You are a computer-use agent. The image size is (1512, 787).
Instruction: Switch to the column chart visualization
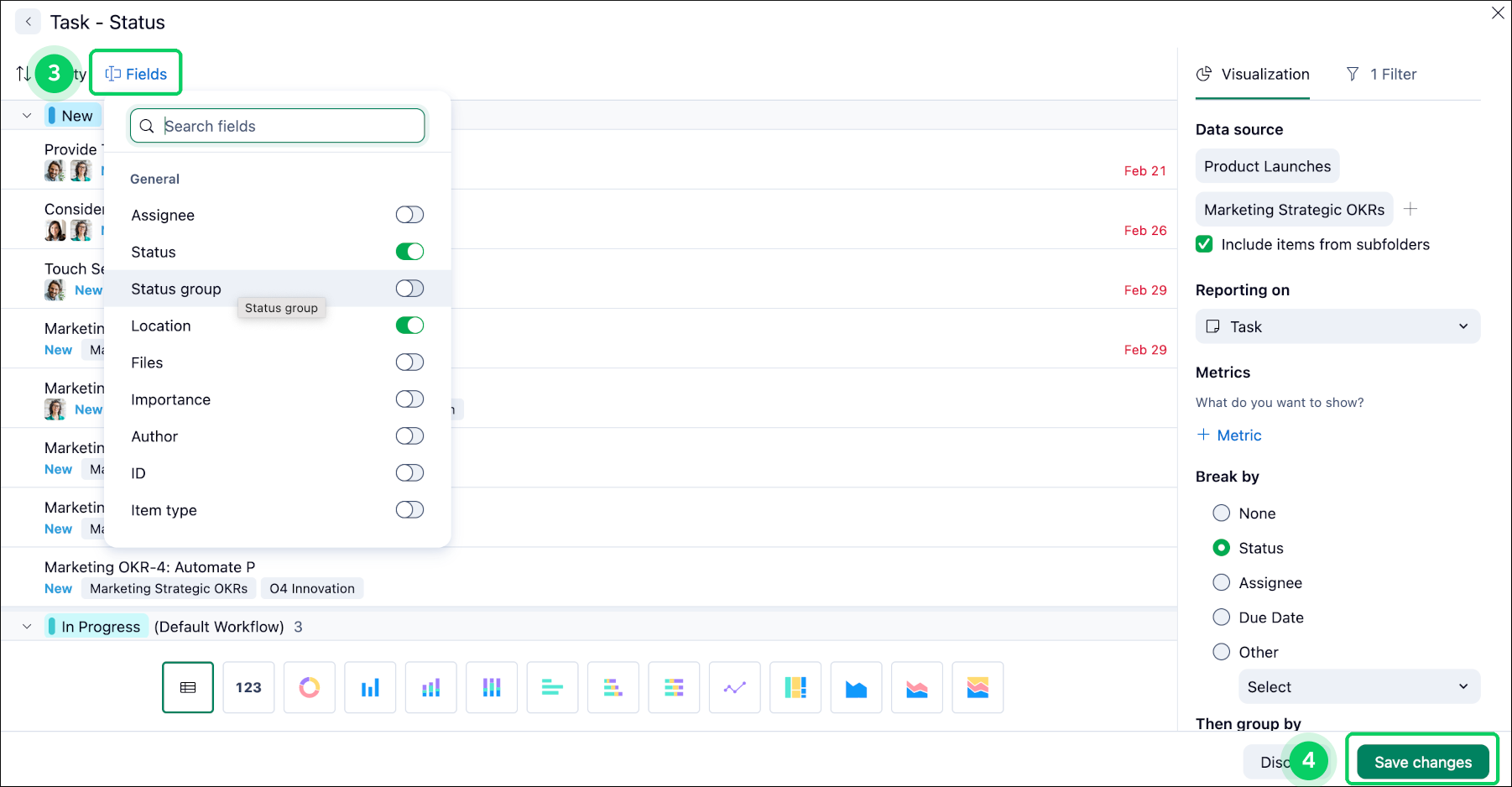(x=370, y=687)
